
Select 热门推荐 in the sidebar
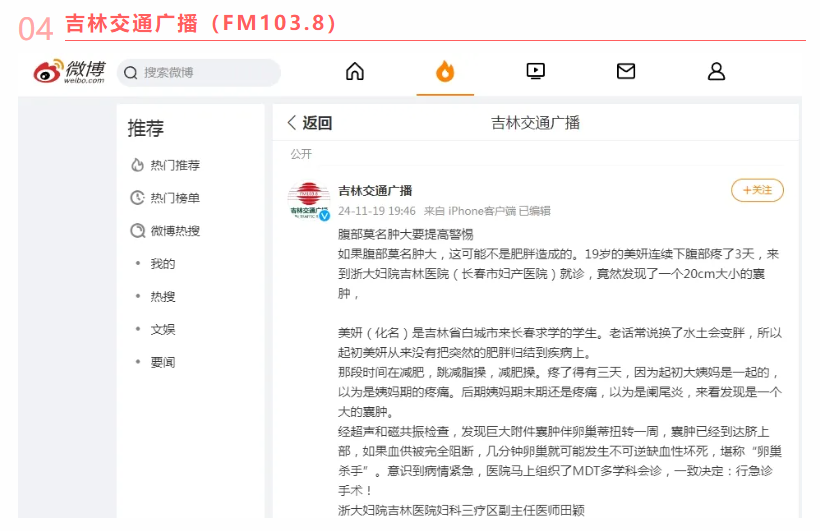coord(175,165)
